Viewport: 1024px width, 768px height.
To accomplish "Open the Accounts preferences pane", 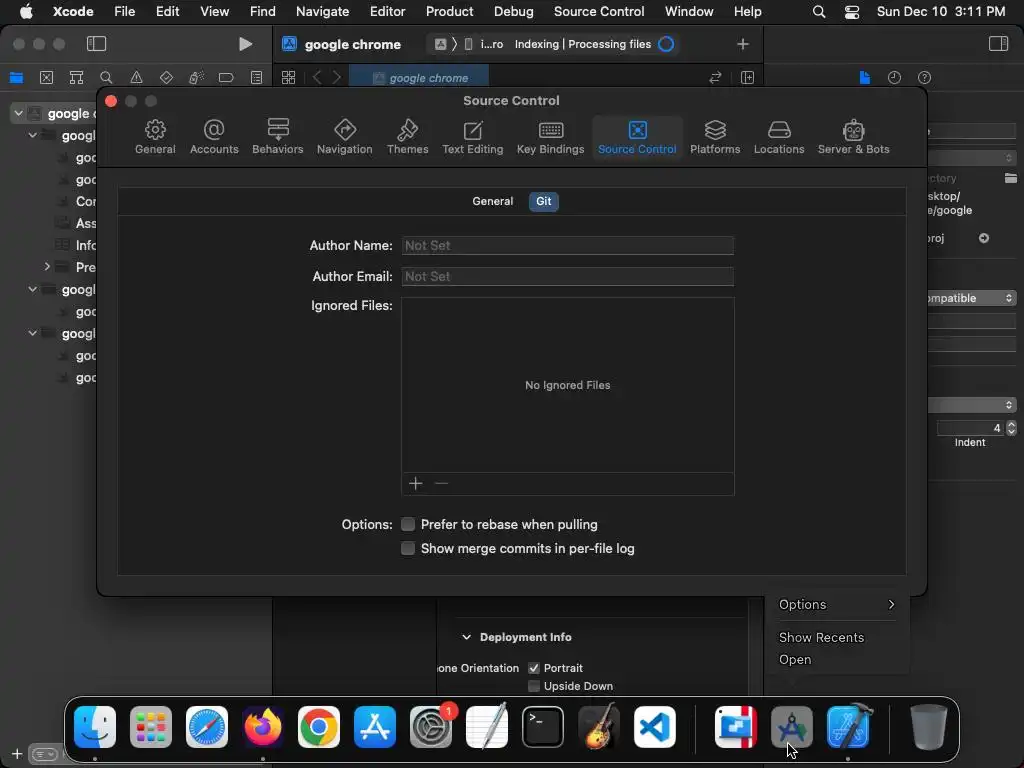I will (x=214, y=137).
